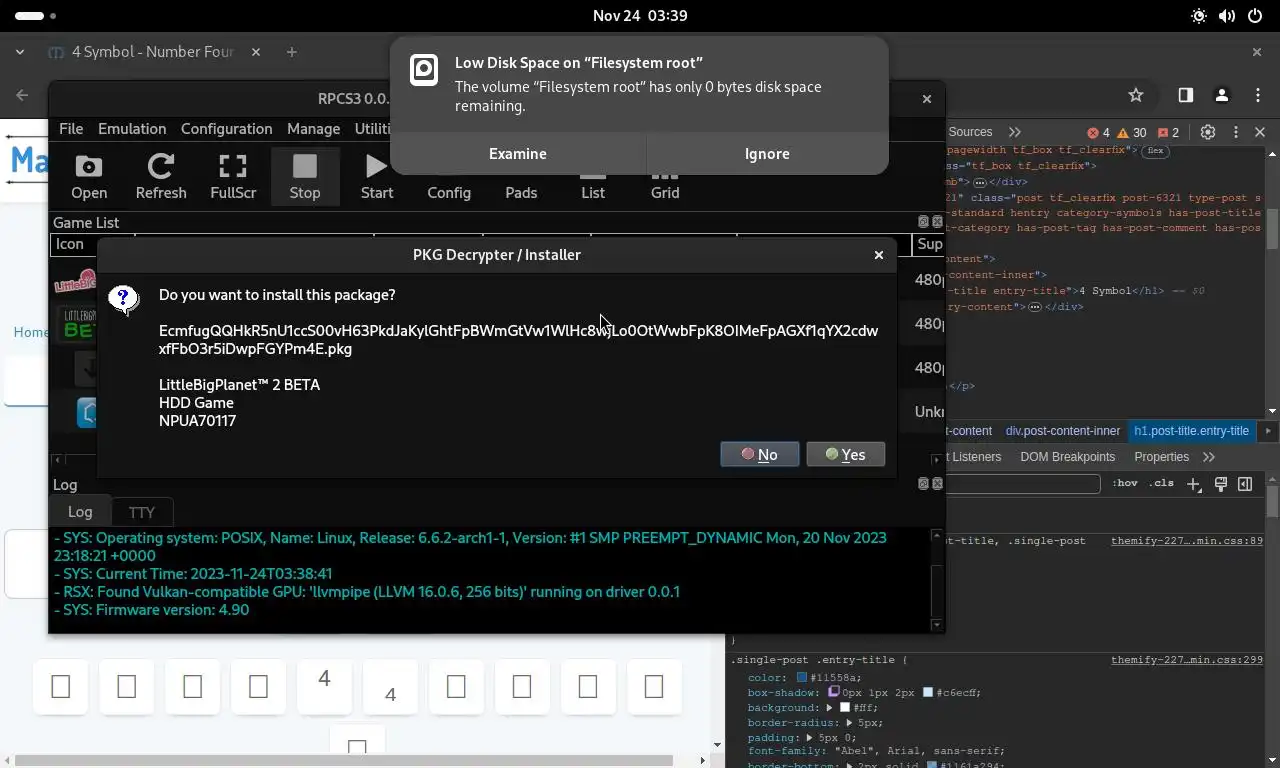The width and height of the screenshot is (1280, 768).
Task: Bookmark the page with the star icon
Action: coord(1136,95)
